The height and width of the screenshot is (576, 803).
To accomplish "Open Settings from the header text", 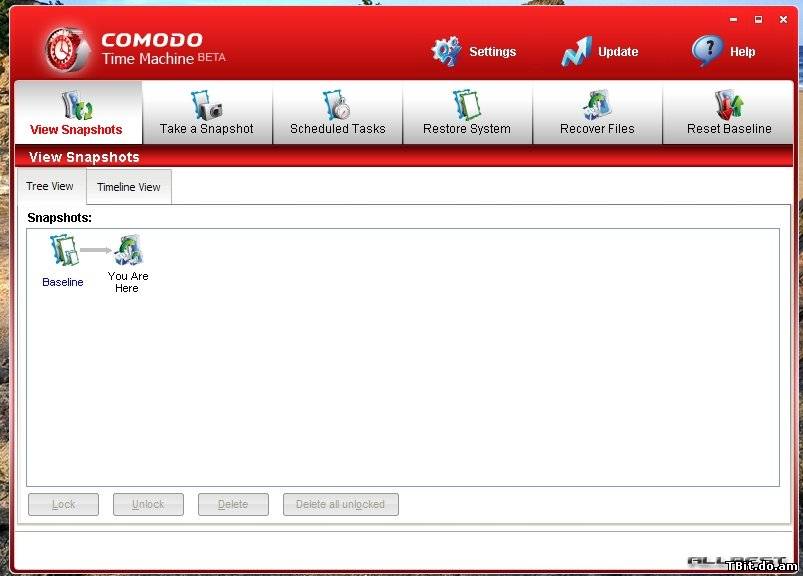I will click(x=493, y=52).
